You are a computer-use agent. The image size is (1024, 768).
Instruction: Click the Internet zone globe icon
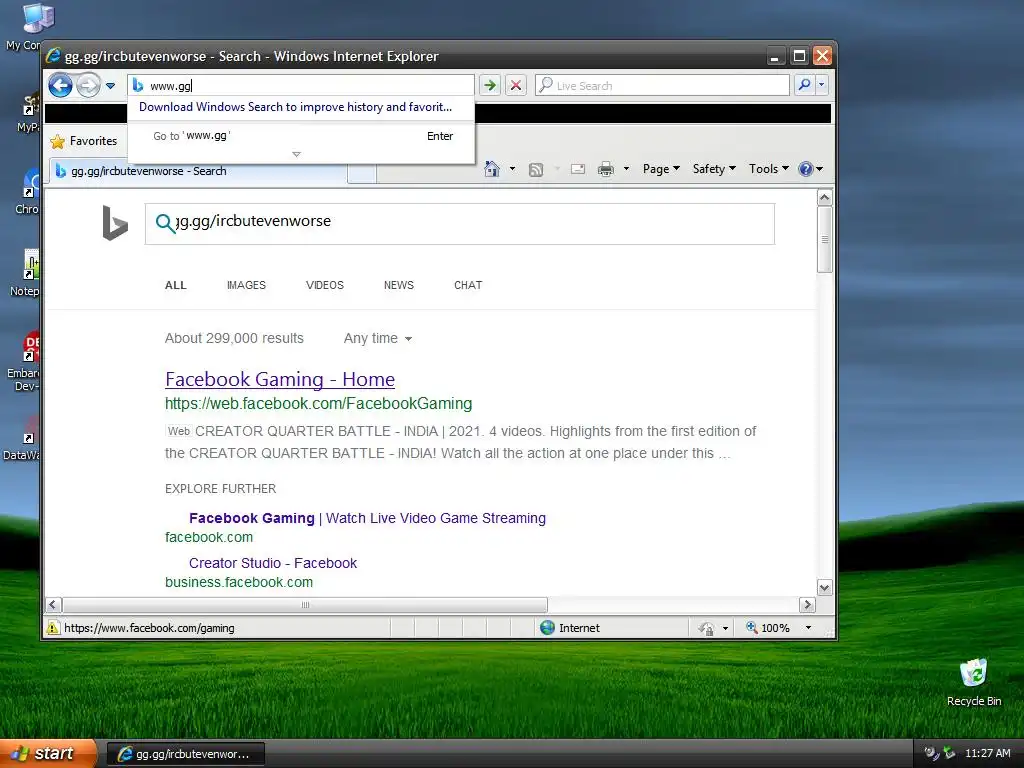coord(547,628)
